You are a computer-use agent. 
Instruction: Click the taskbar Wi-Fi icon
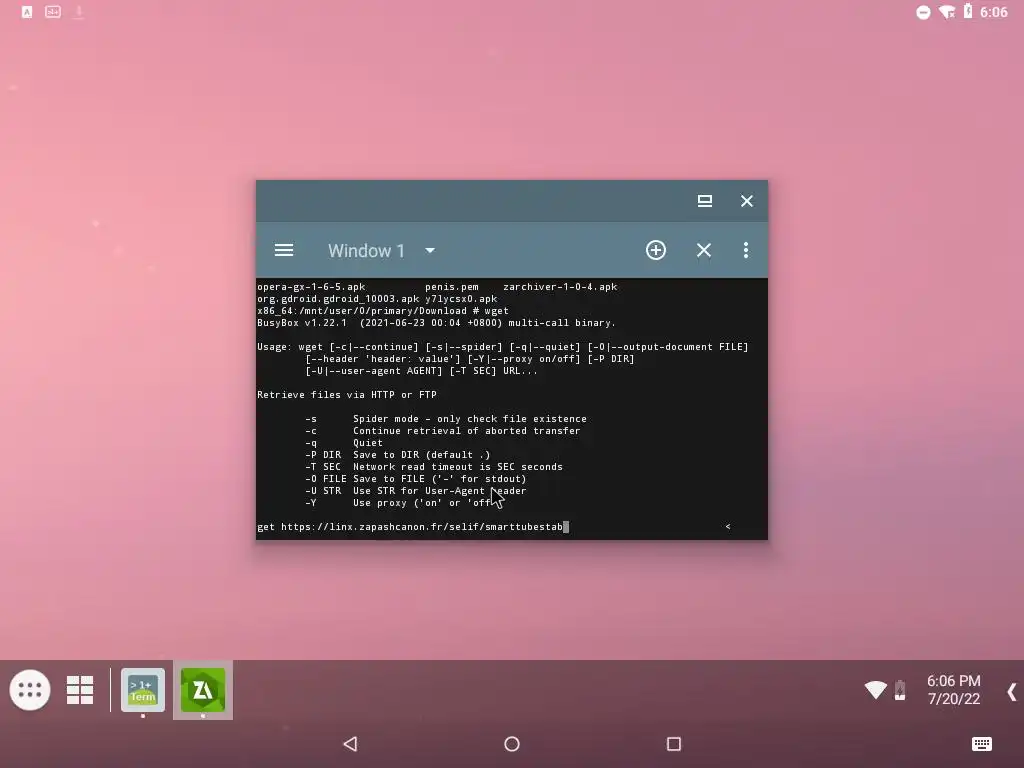click(x=876, y=690)
